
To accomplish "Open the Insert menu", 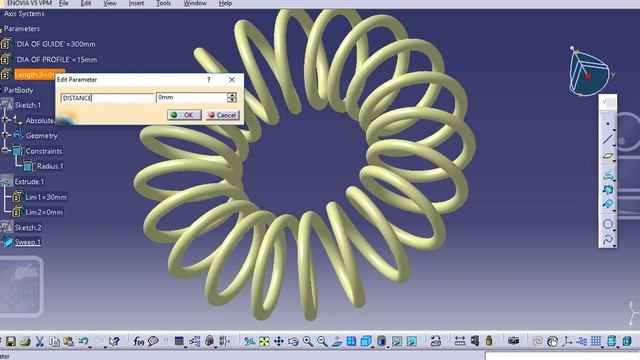I will [136, 3].
